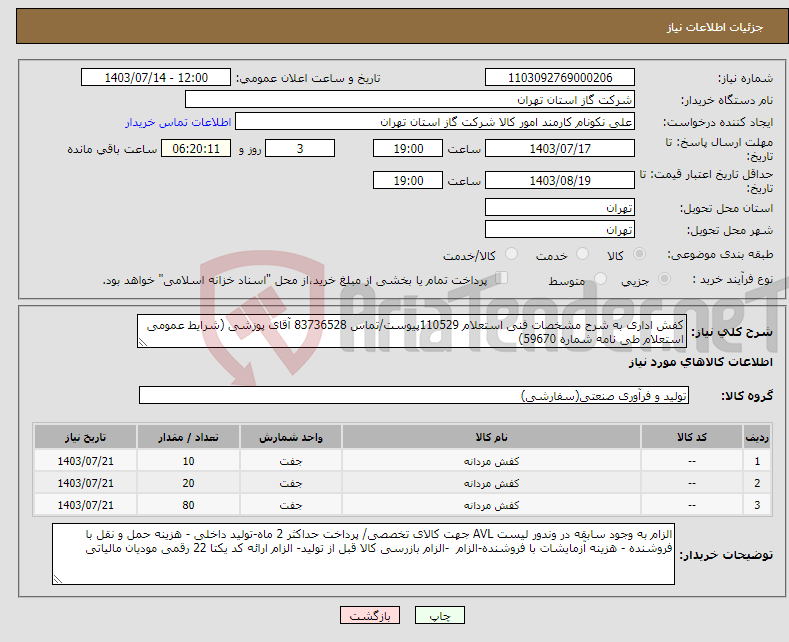Select the کالا/خدمت radio button
This screenshot has height=642, width=789.
(x=511, y=254)
